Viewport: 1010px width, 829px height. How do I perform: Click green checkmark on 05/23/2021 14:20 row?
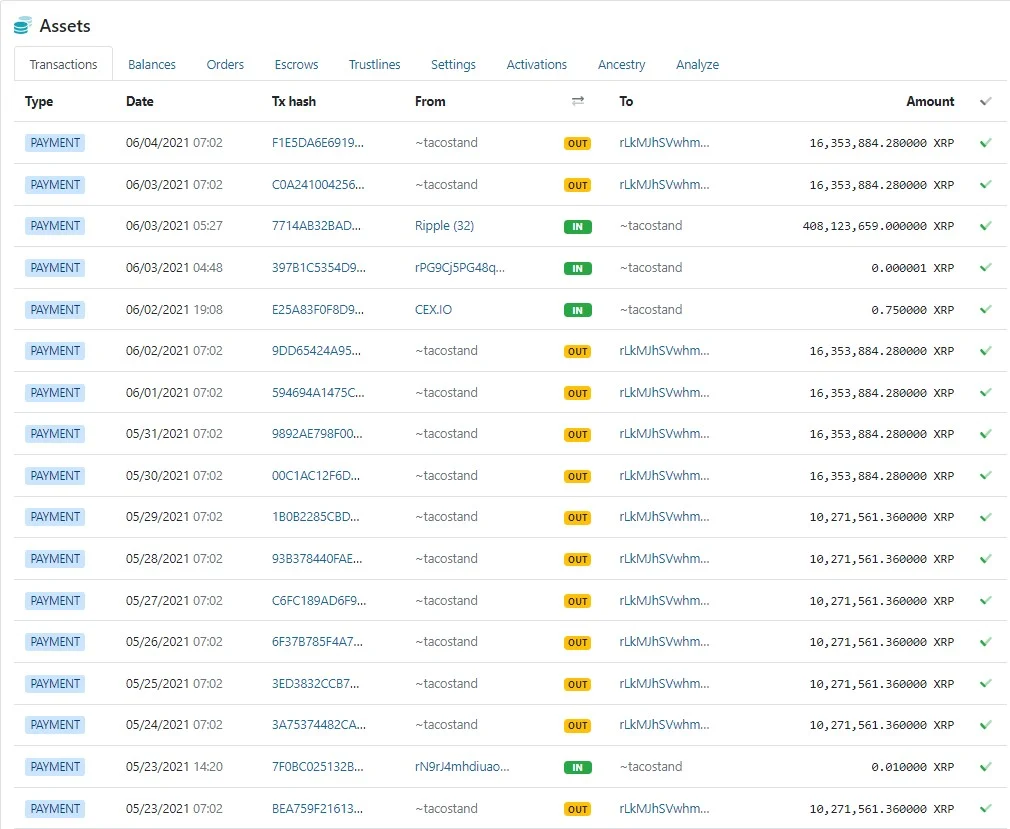(x=986, y=767)
